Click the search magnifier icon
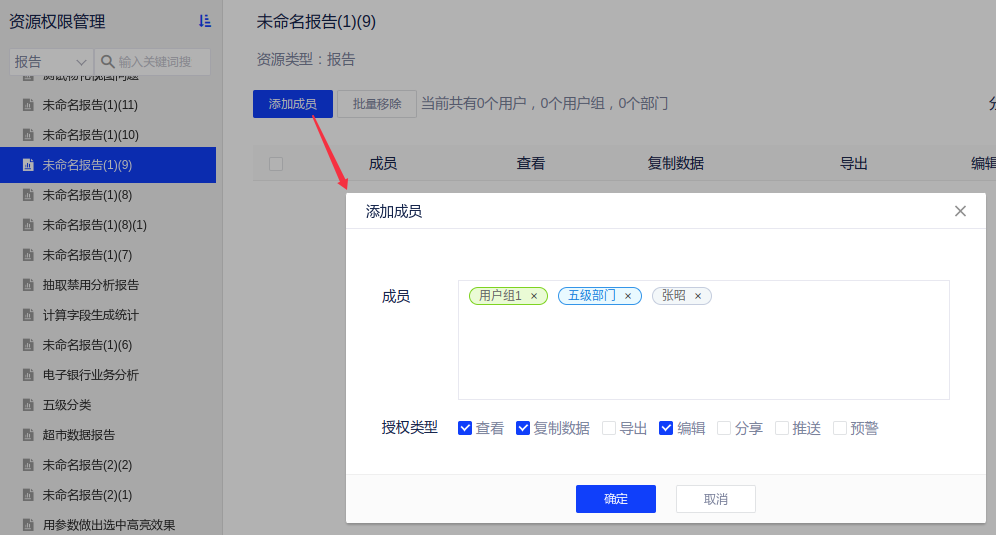This screenshot has width=996, height=535. [107, 62]
